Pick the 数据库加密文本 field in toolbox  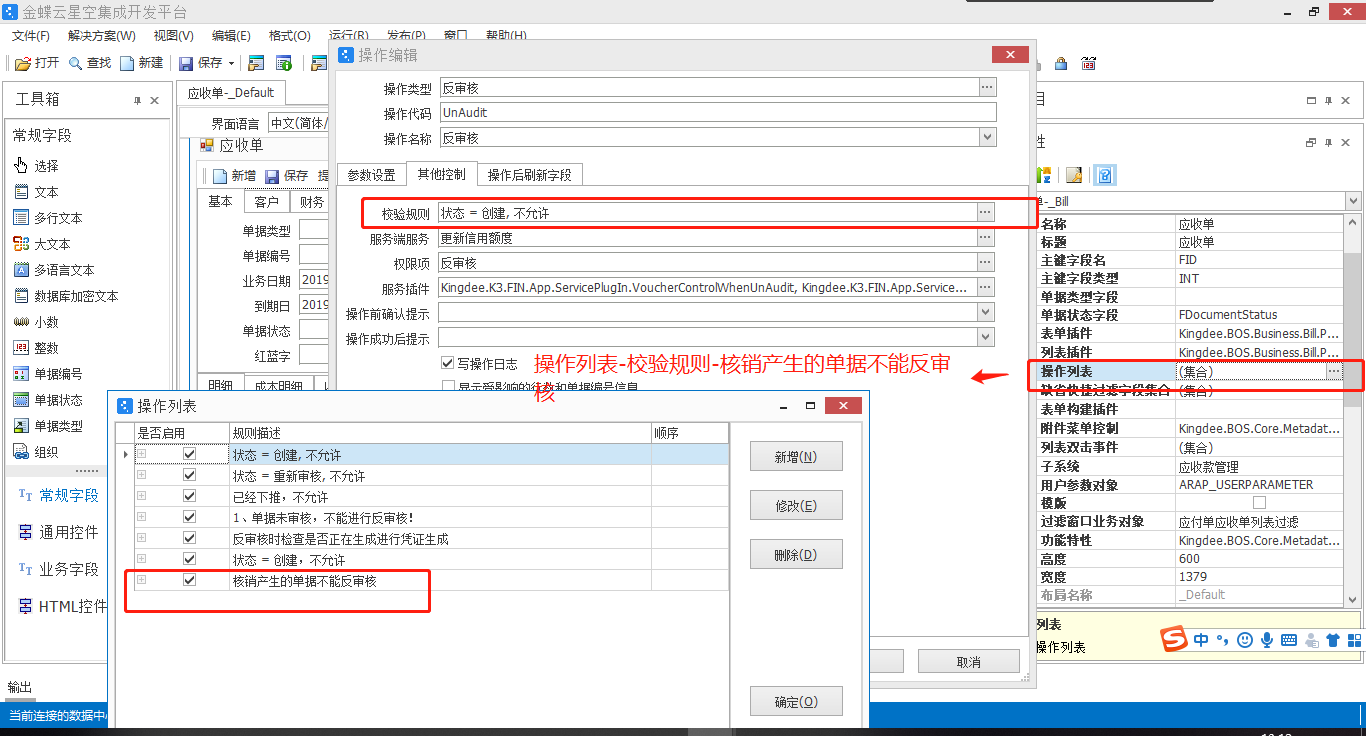66,296
